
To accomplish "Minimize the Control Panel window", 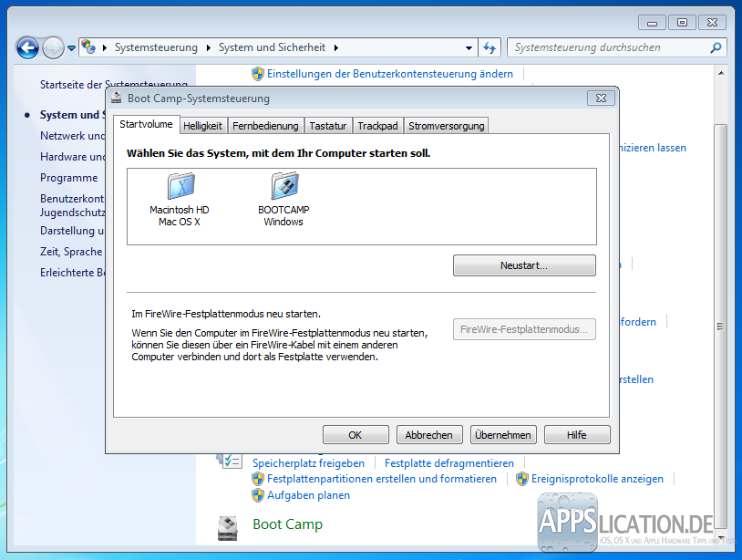I will point(652,22).
